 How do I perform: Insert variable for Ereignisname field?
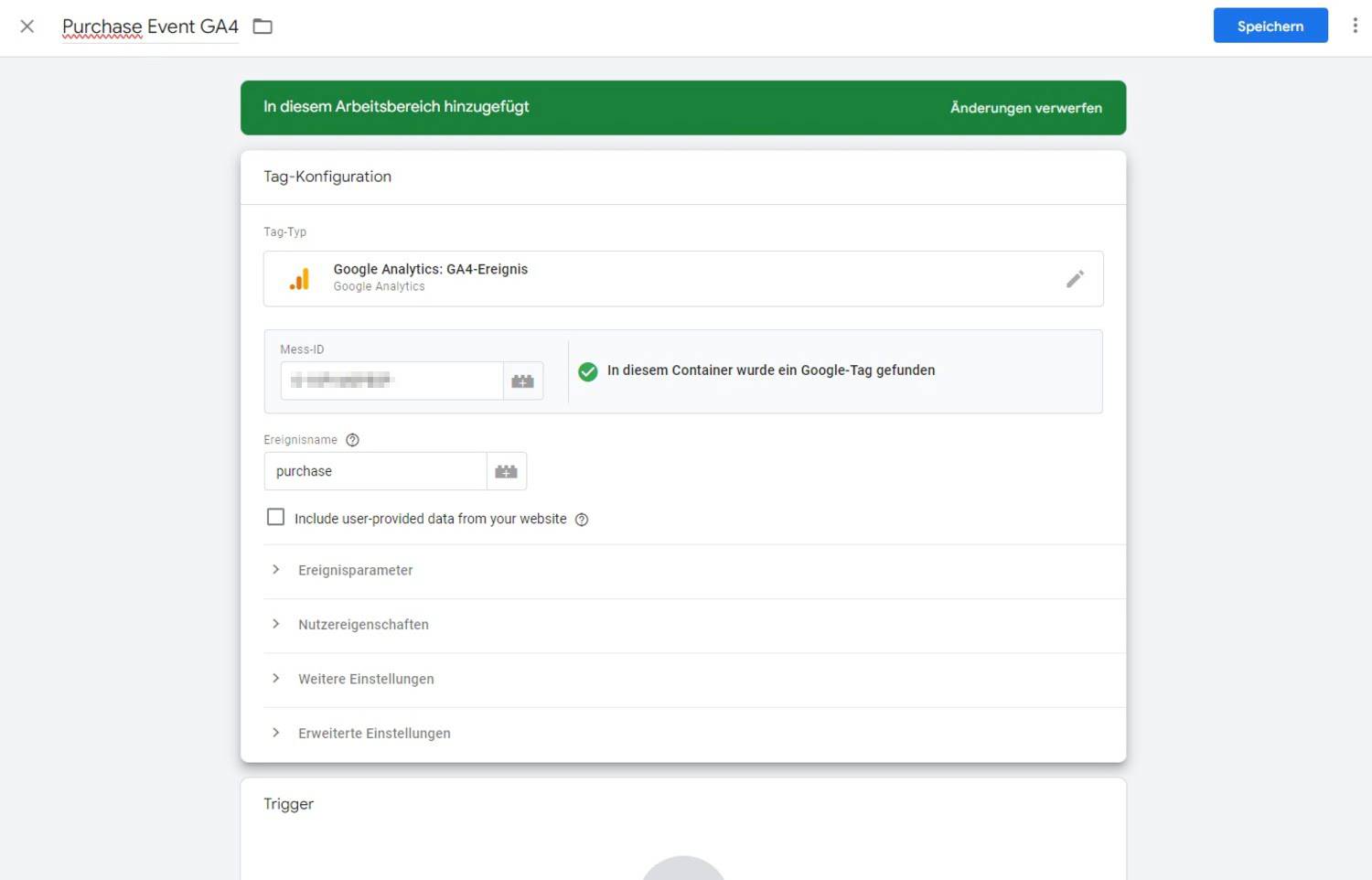tap(507, 471)
